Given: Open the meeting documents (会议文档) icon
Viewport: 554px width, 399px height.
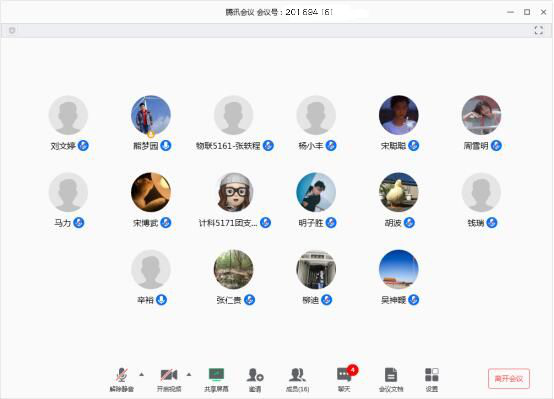Looking at the screenshot, I should 391,375.
